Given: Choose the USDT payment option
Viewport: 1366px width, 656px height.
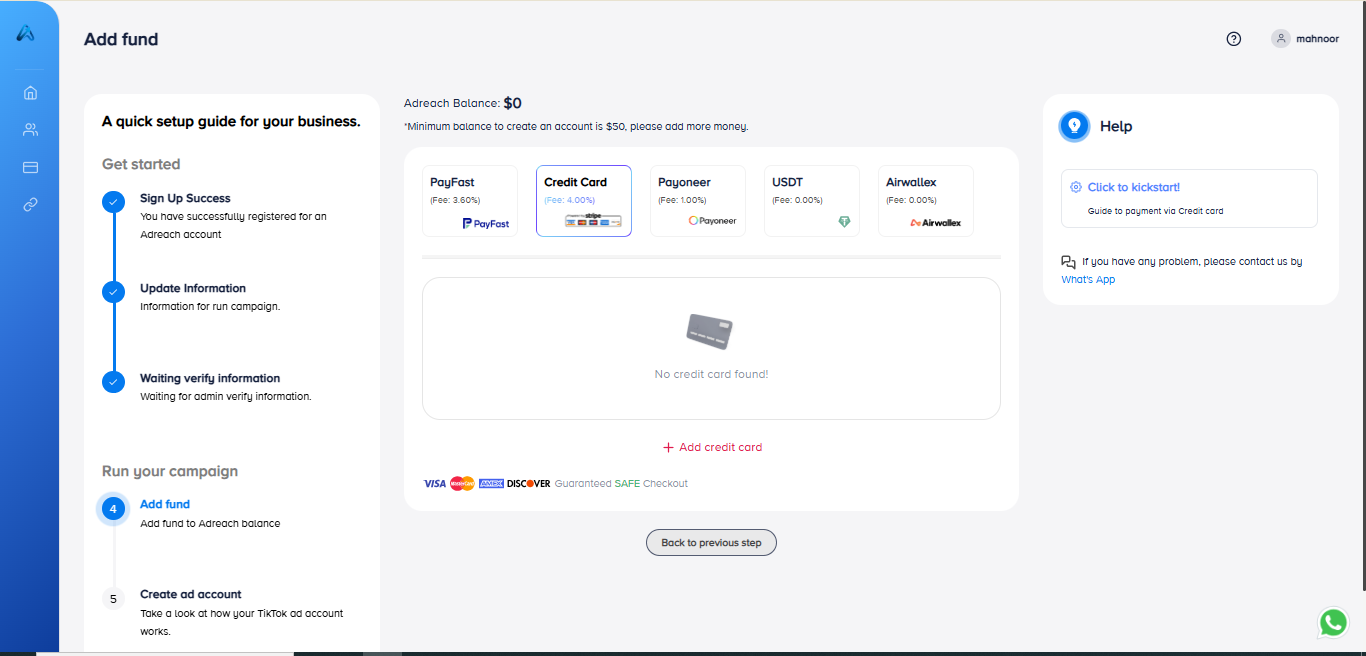Looking at the screenshot, I should click(812, 201).
